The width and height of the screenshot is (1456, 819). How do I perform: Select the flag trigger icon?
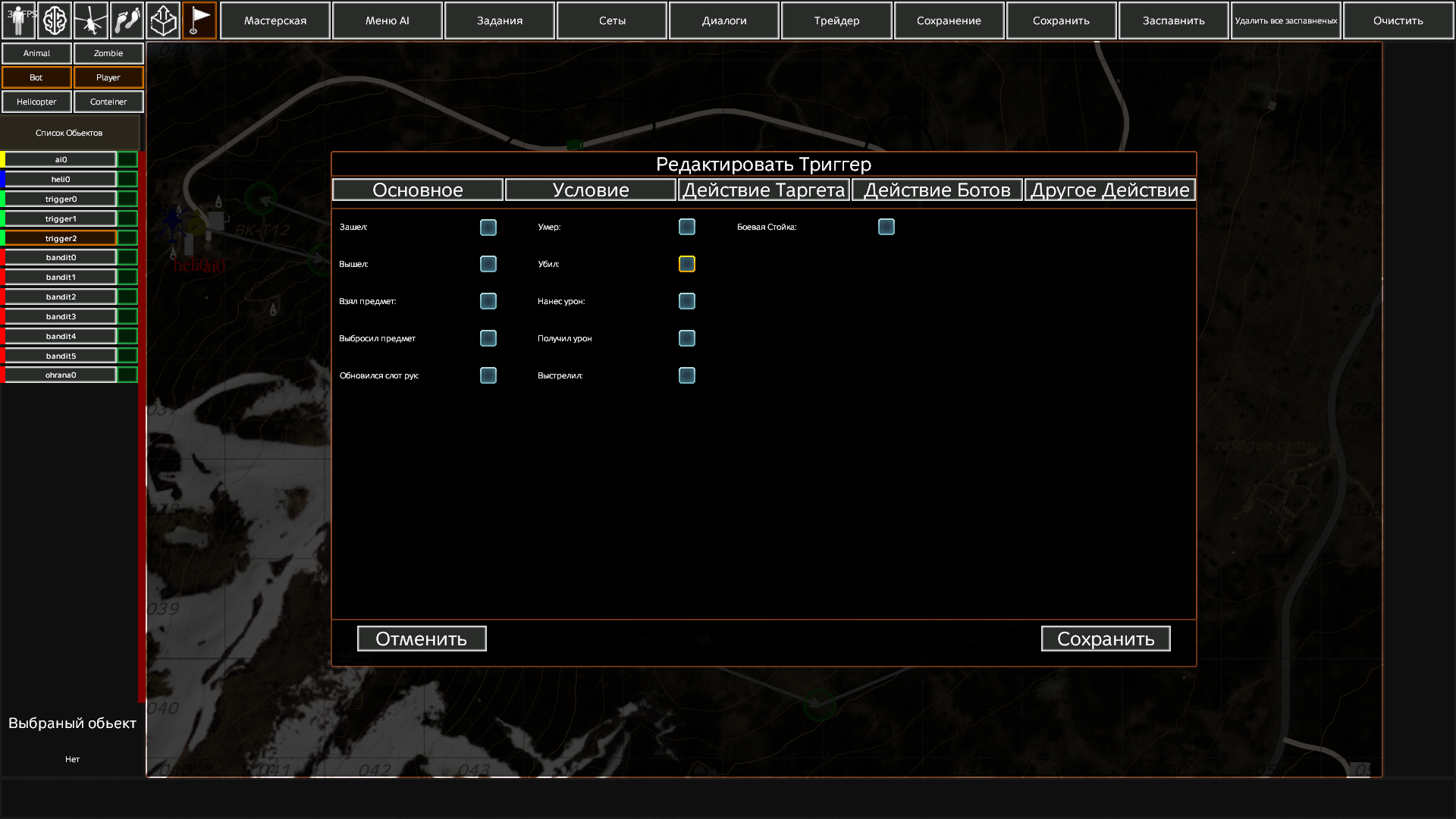click(x=199, y=20)
